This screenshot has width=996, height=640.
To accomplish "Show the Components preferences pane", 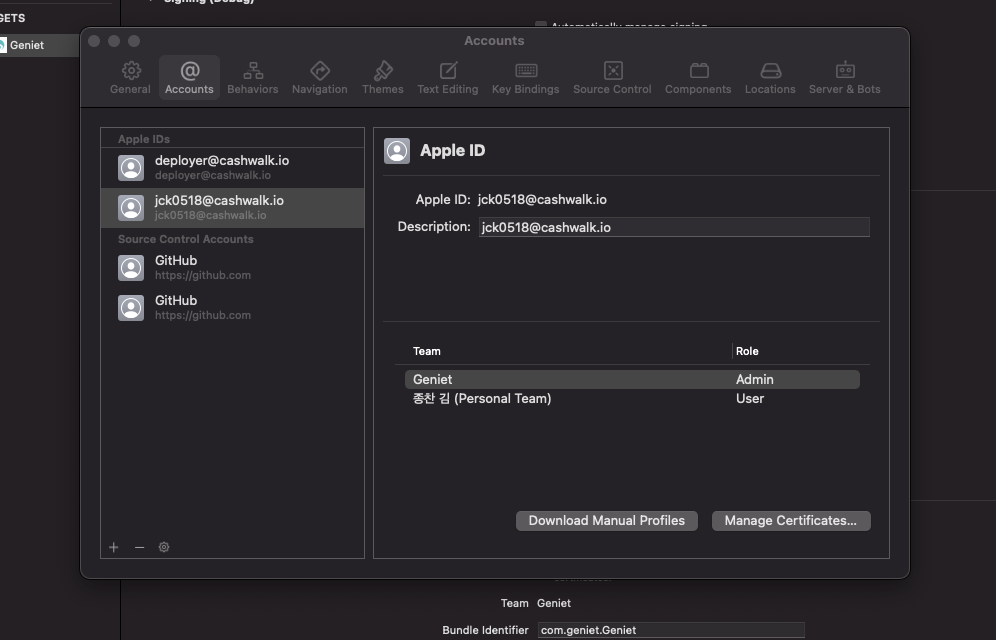I will point(698,77).
